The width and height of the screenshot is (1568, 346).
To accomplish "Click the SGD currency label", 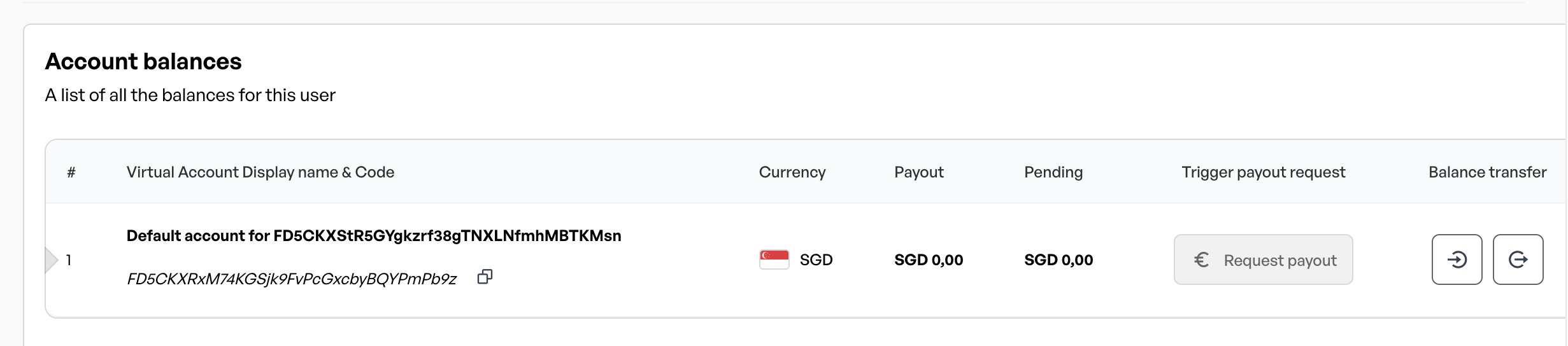I will [x=816, y=260].
